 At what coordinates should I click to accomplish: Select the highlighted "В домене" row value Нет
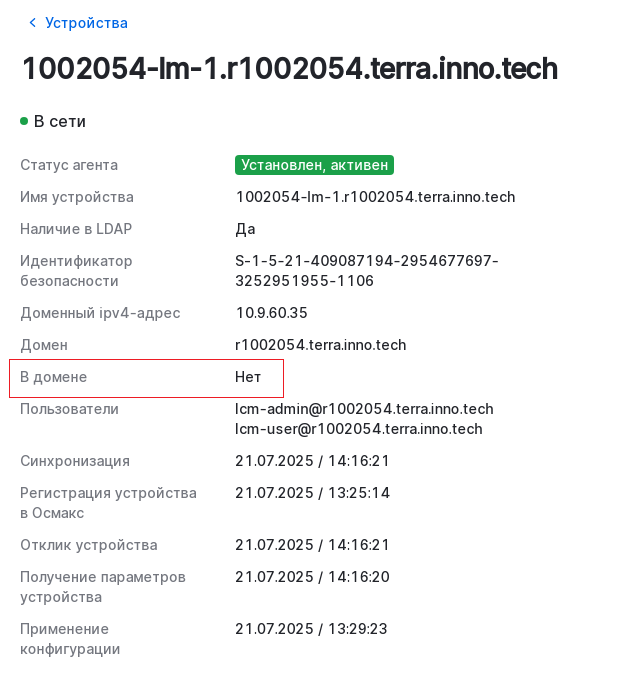(x=248, y=377)
